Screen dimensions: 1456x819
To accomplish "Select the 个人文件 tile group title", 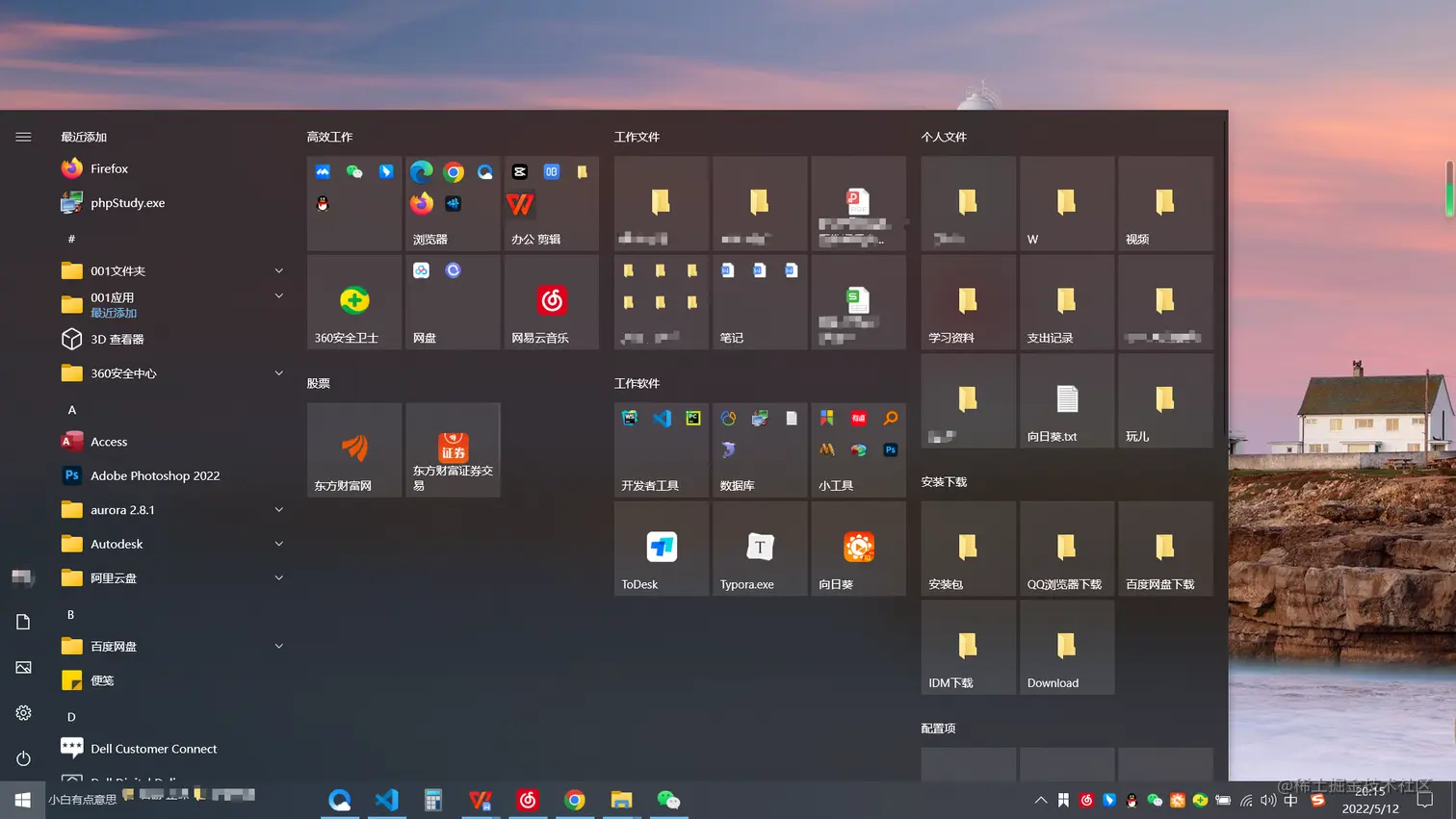I will click(944, 137).
